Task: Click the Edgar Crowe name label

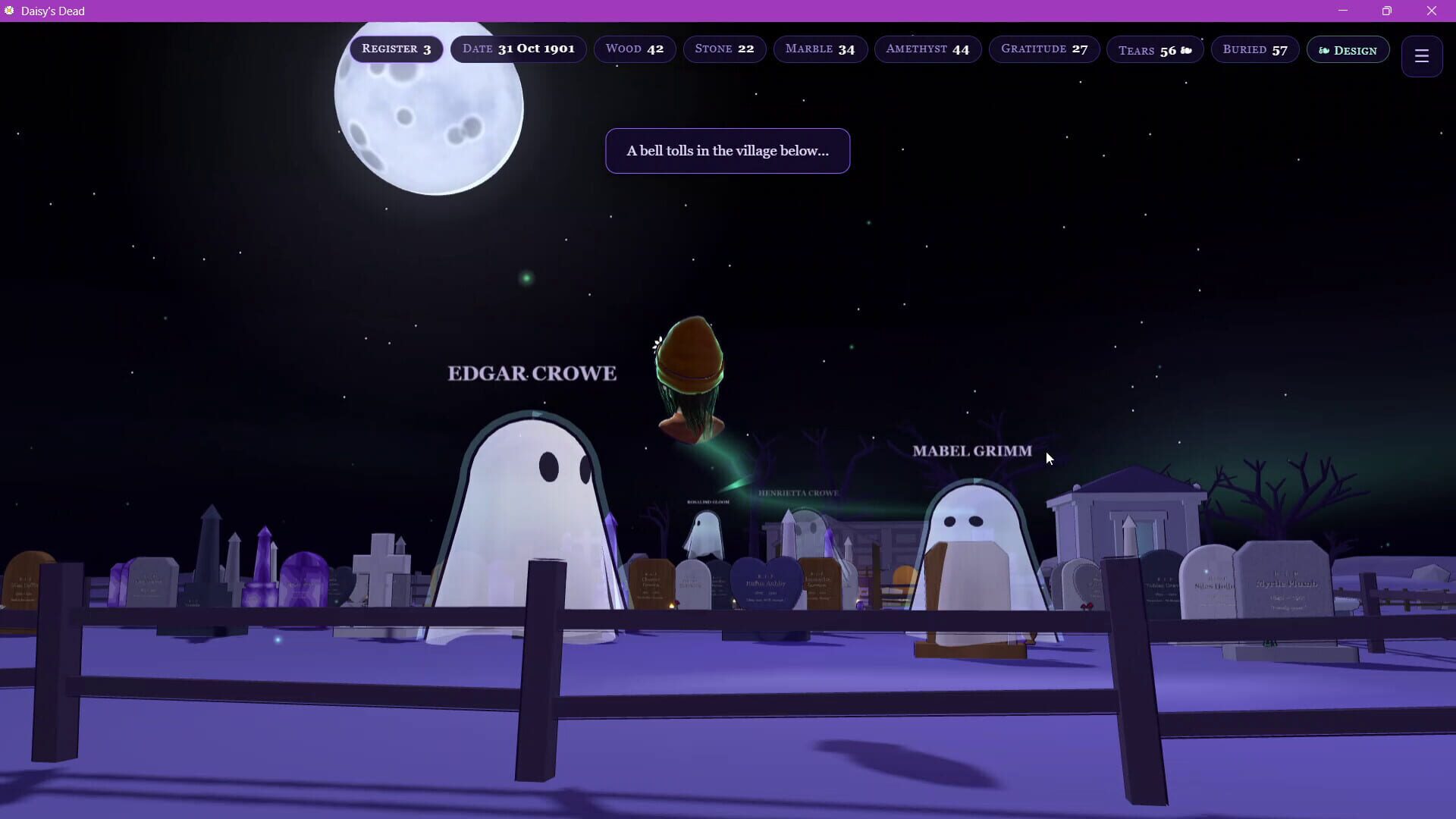Action: [532, 374]
